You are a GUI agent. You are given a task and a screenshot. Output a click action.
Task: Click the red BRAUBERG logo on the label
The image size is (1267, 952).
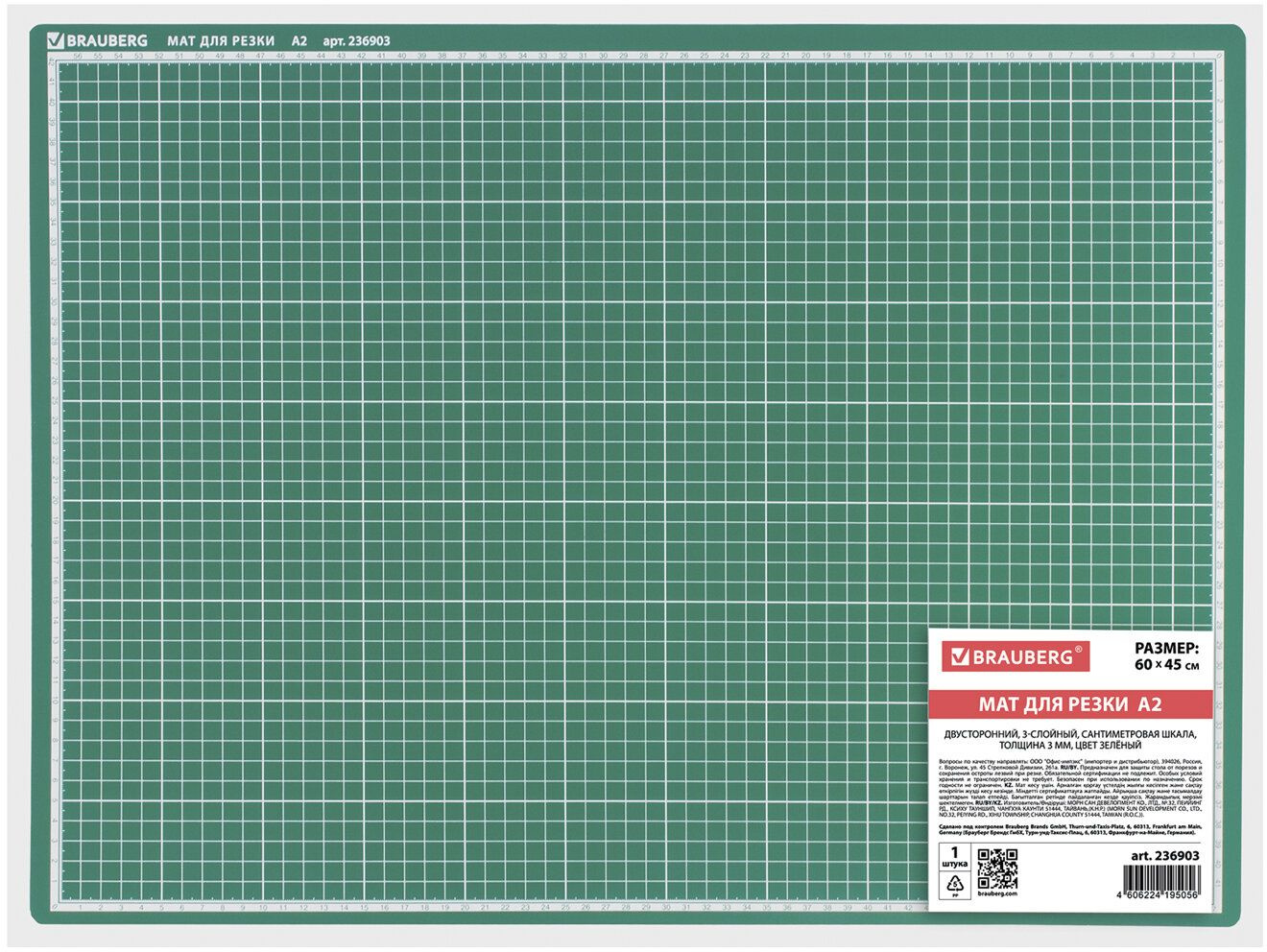[x=1016, y=656]
